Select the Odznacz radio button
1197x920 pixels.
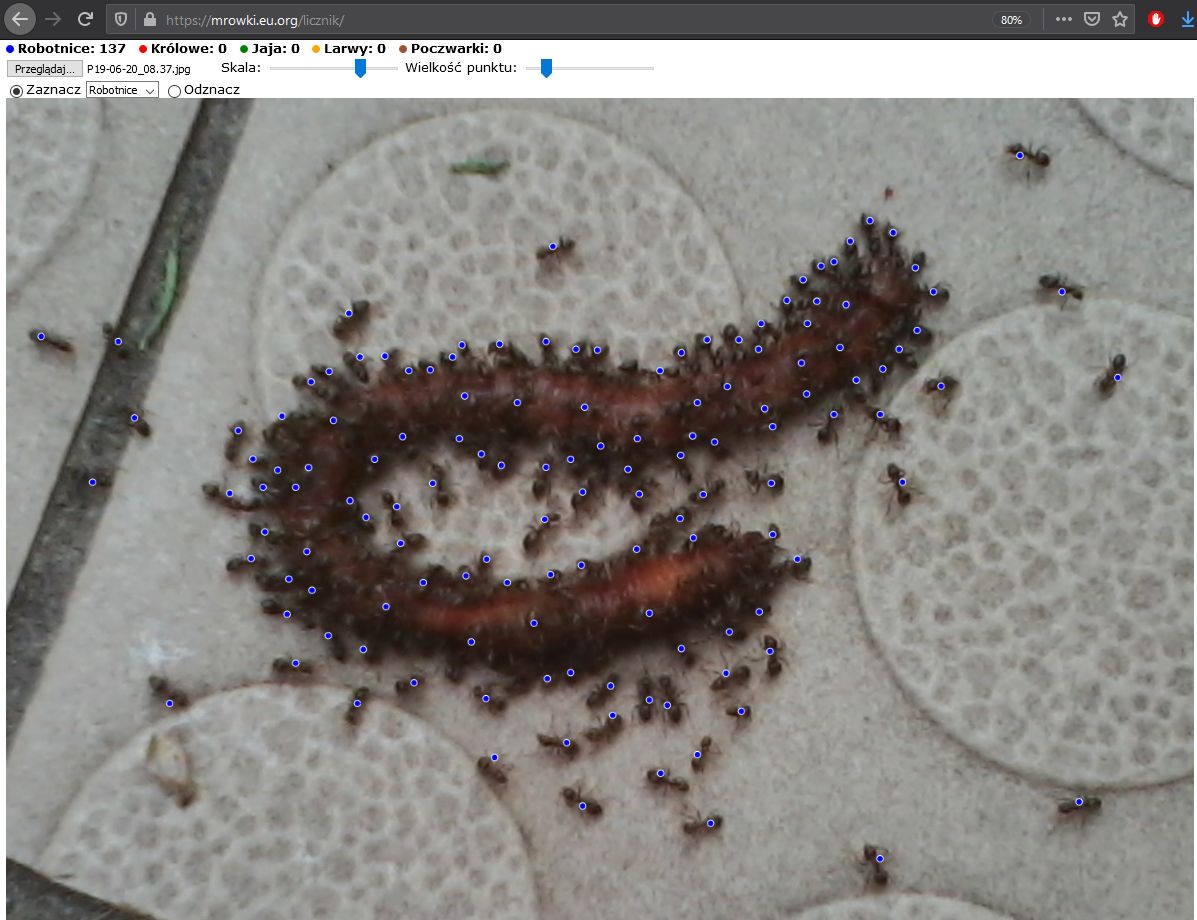point(174,91)
